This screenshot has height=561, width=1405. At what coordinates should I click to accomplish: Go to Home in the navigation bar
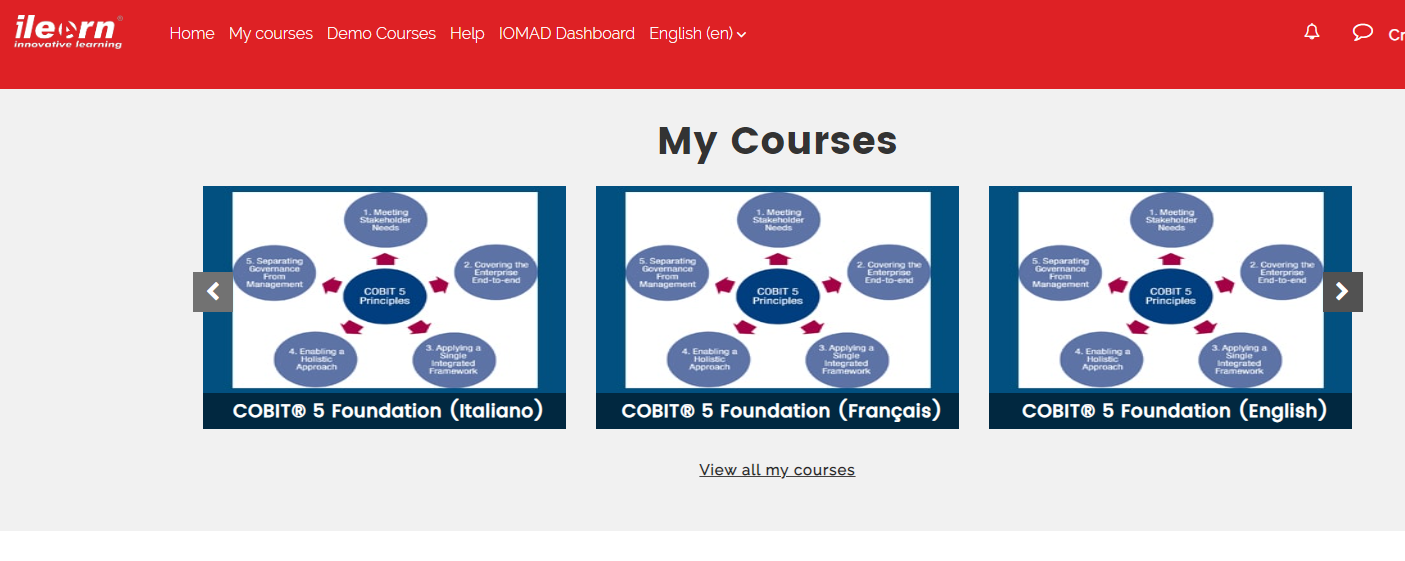192,33
